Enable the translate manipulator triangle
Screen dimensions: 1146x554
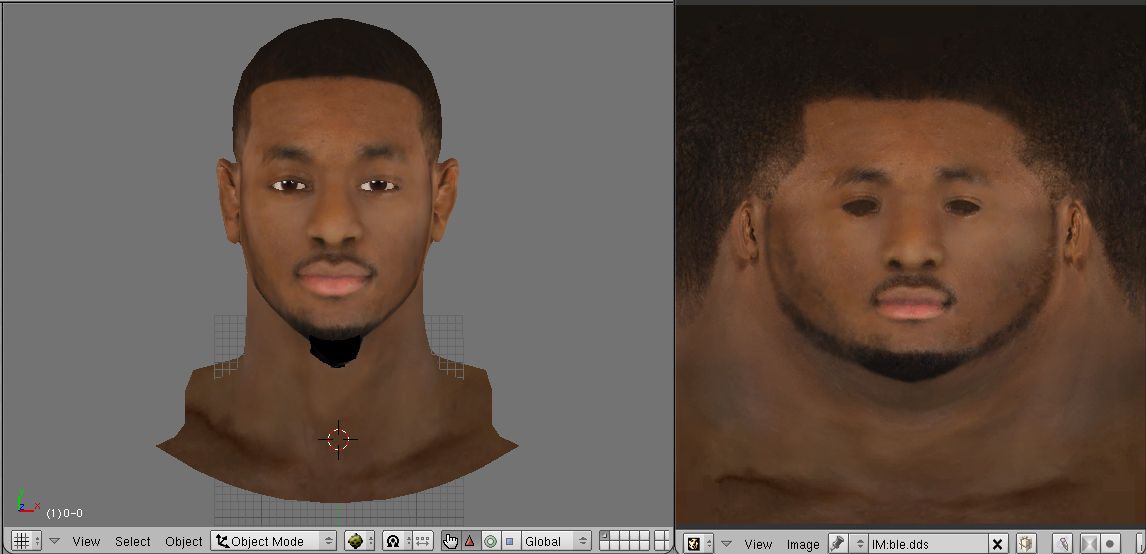[x=469, y=541]
